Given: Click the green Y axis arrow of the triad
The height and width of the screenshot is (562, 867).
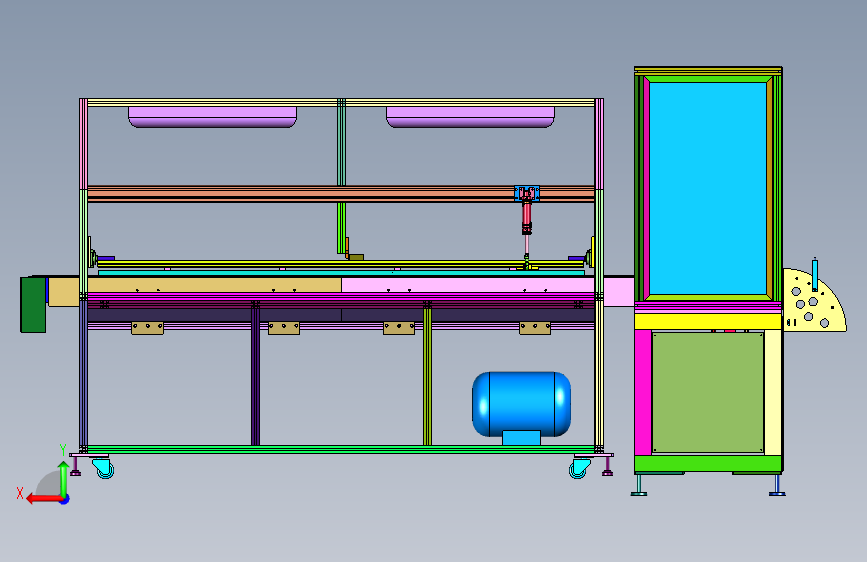Looking at the screenshot, I should pos(64,478).
